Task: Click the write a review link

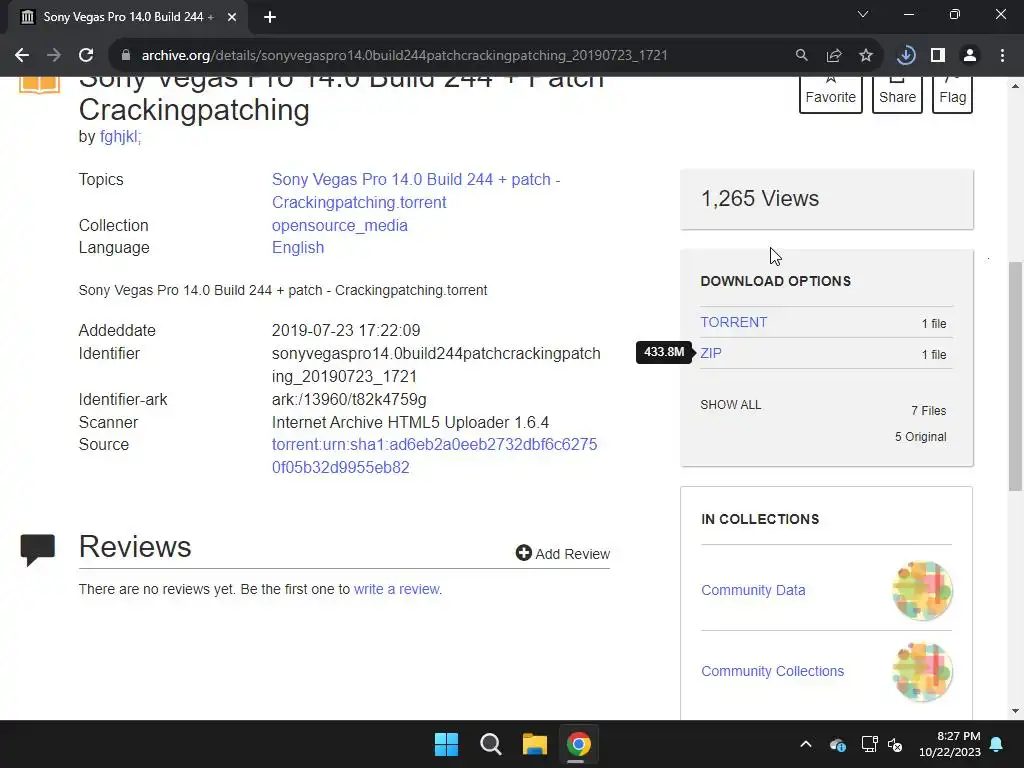Action: pyautogui.click(x=396, y=589)
